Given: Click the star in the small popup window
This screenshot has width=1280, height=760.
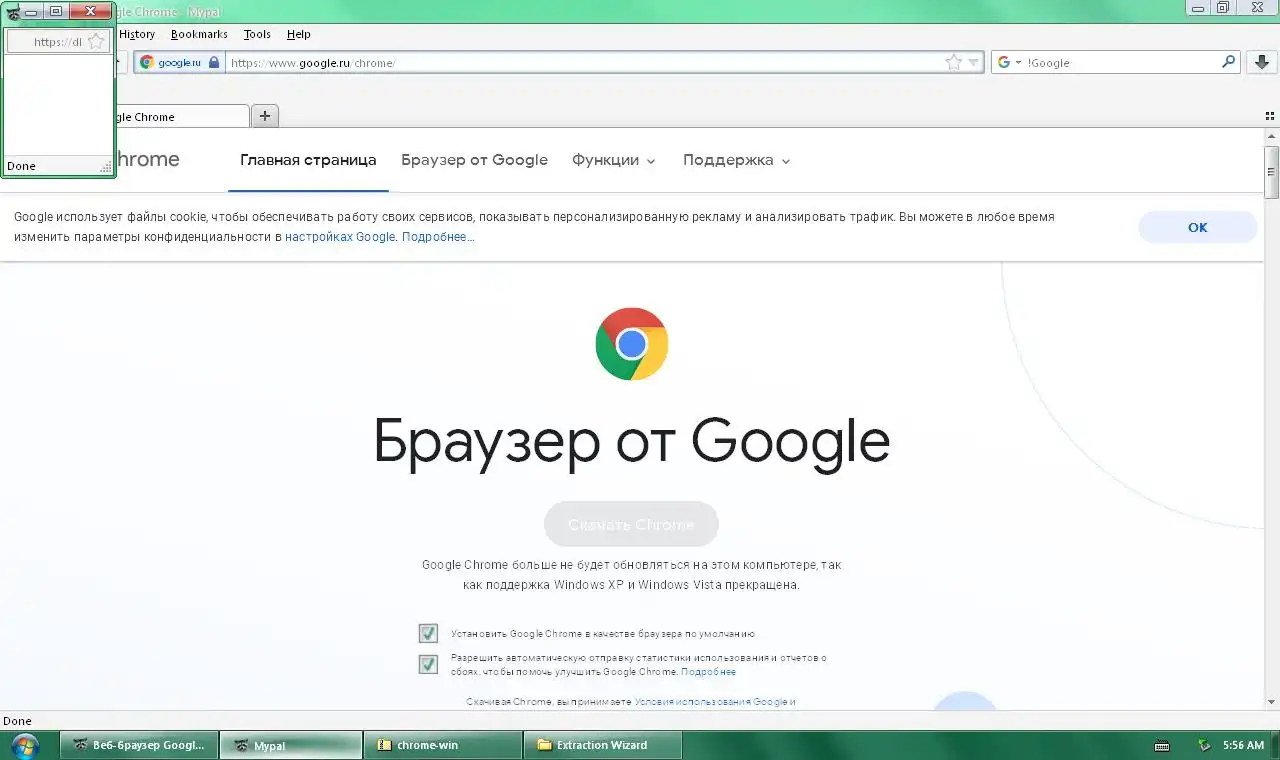Looking at the screenshot, I should click(x=96, y=41).
